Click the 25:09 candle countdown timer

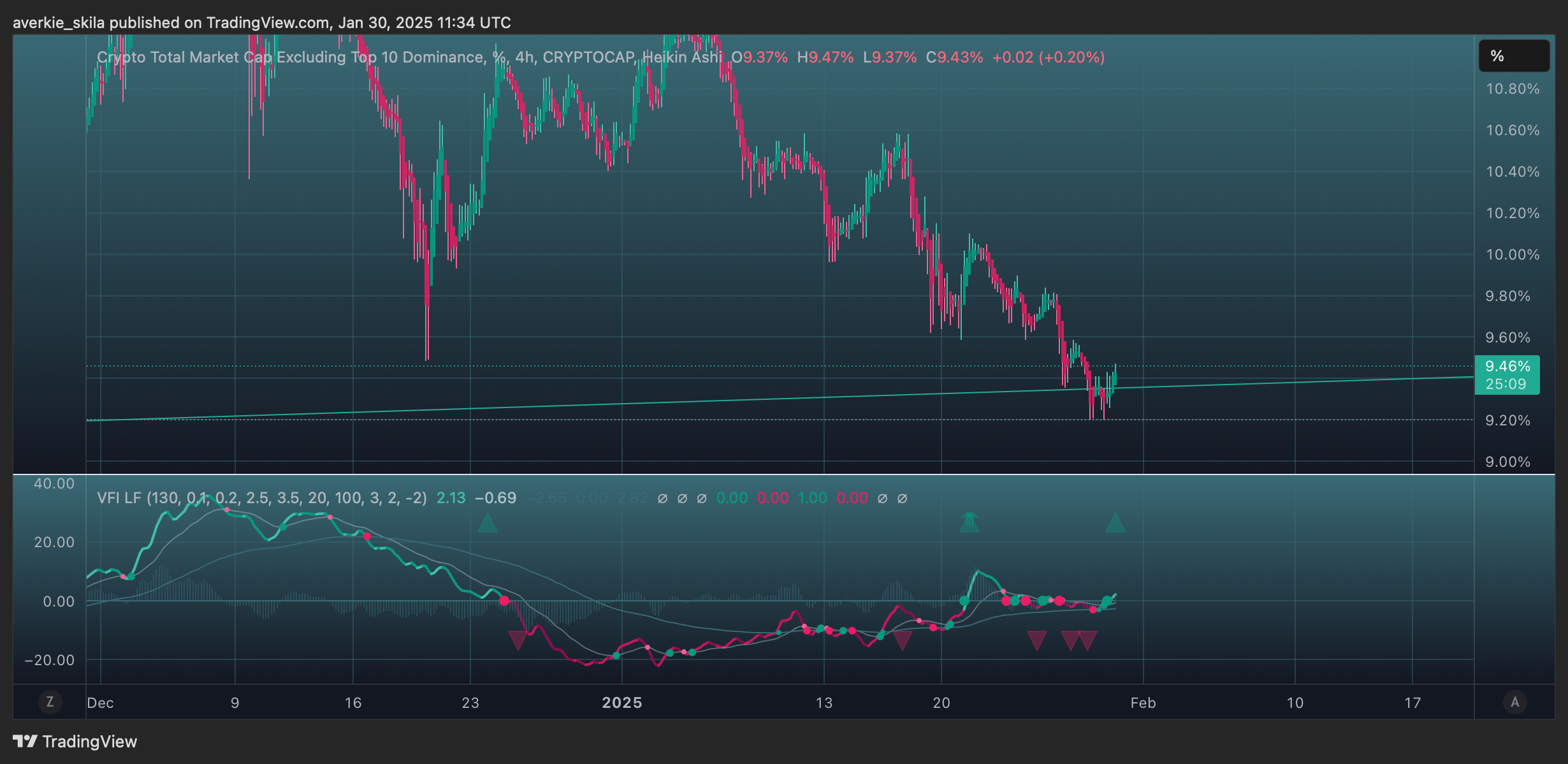click(1506, 384)
